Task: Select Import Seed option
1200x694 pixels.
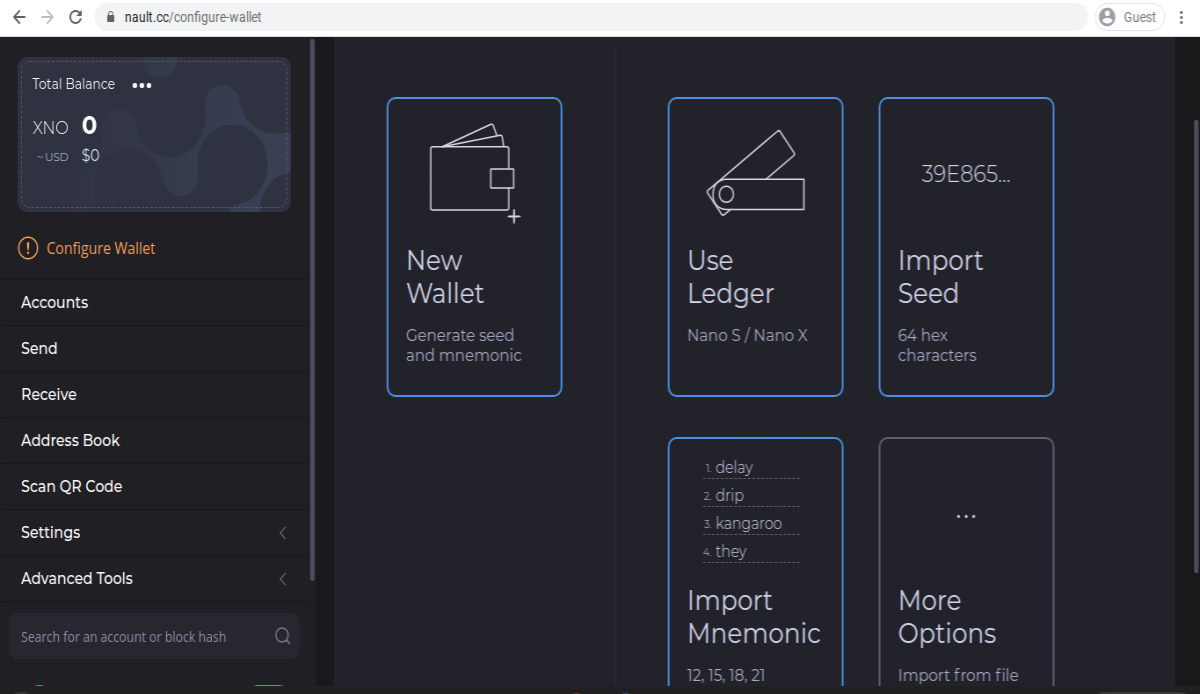Action: click(x=966, y=247)
